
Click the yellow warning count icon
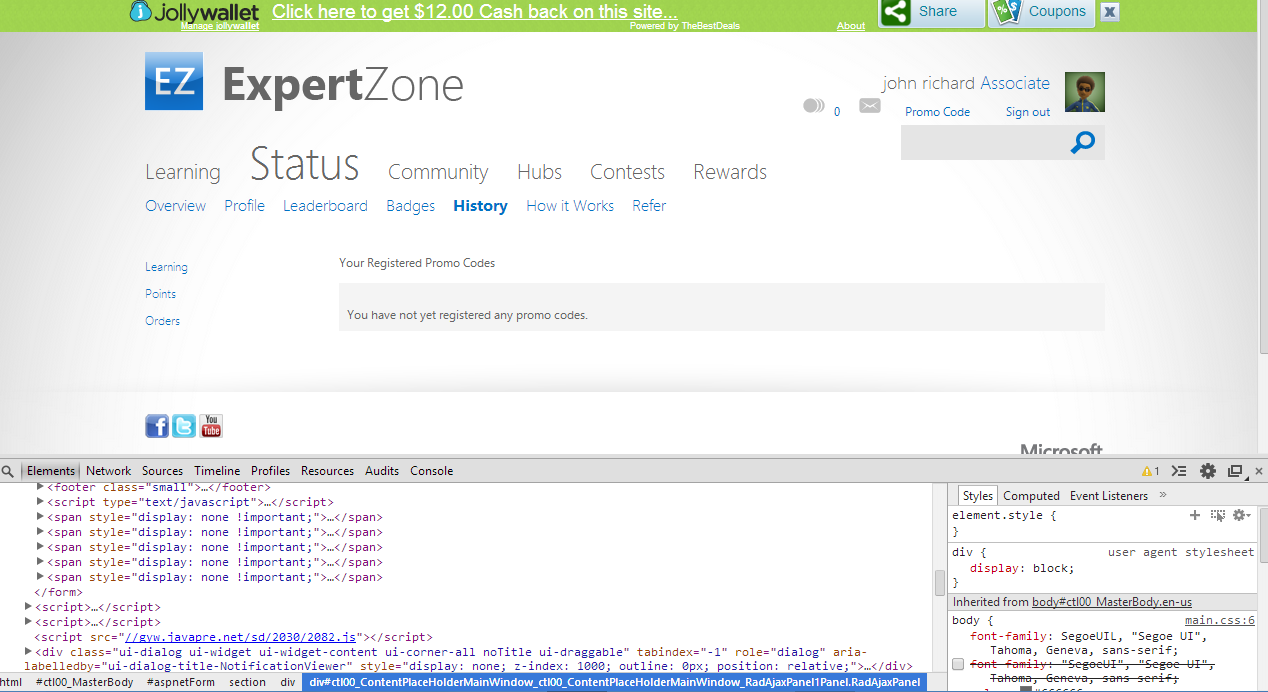click(x=1151, y=471)
